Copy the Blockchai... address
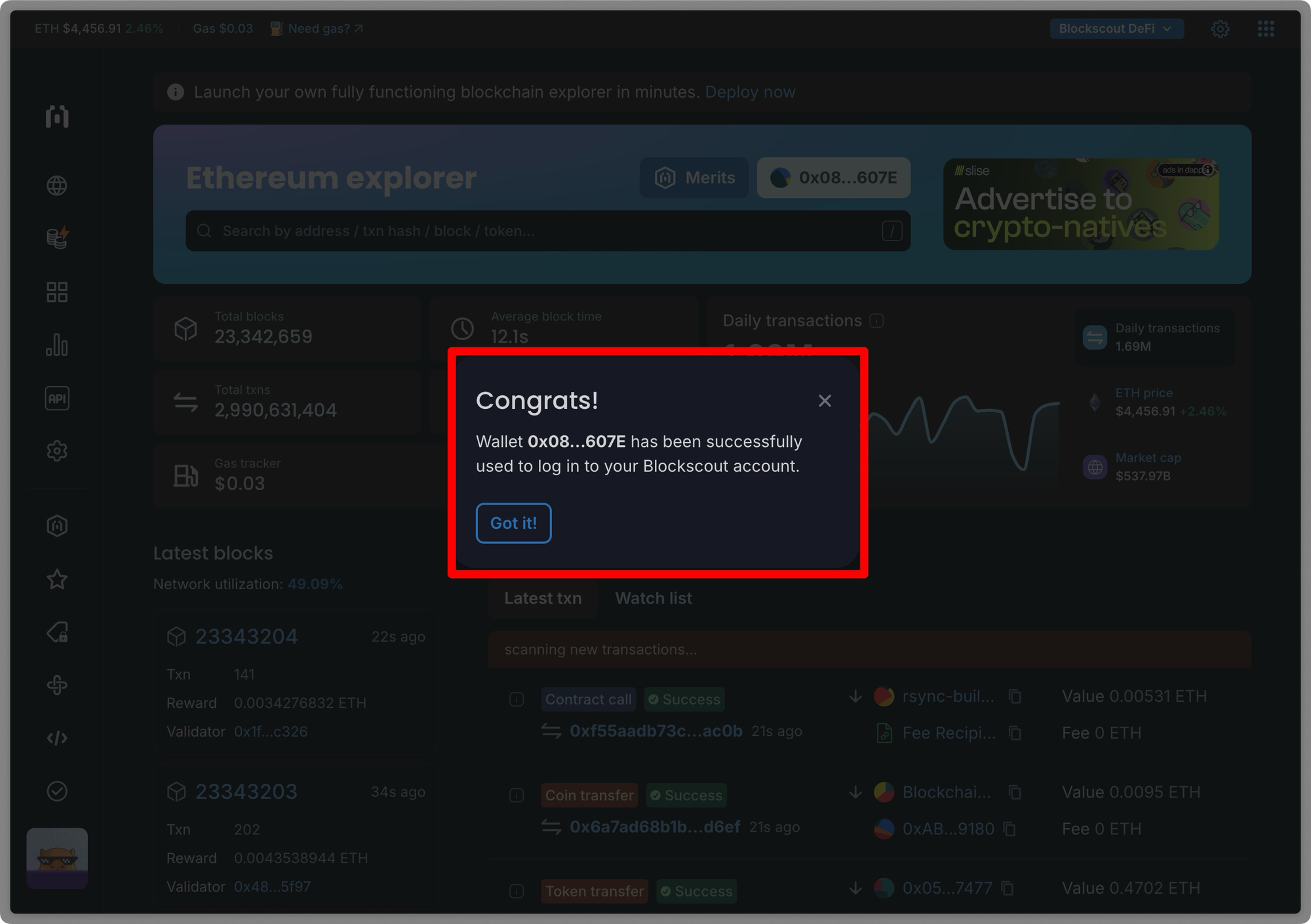 coord(1015,792)
